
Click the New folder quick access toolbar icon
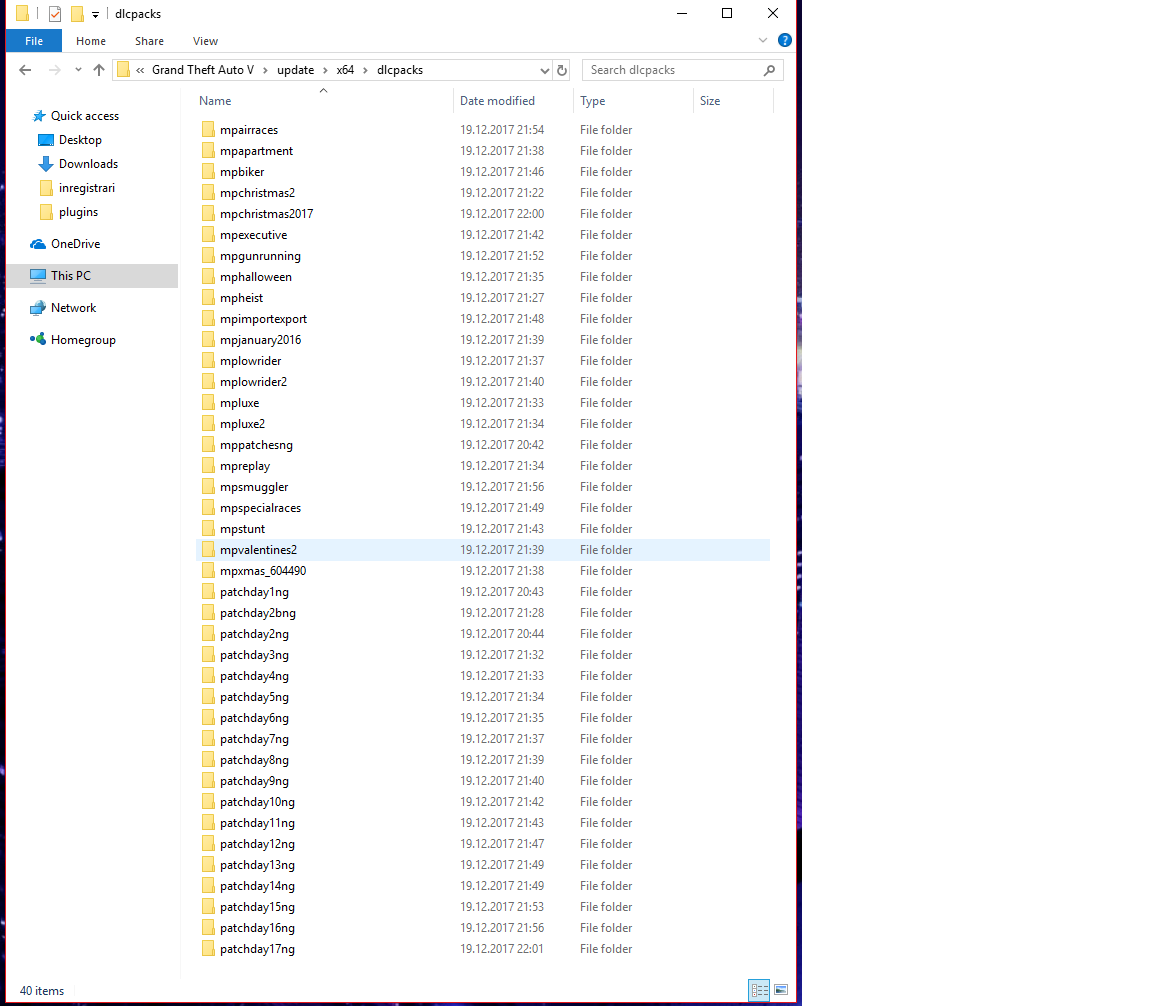tap(77, 14)
